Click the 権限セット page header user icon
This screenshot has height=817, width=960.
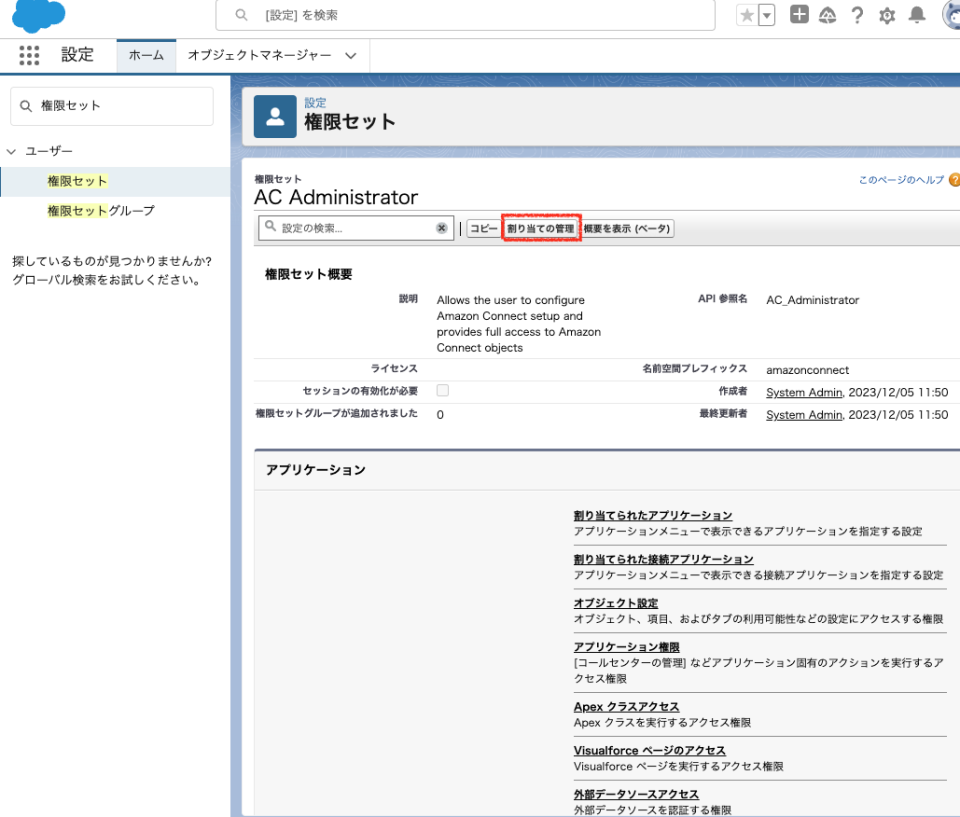[275, 116]
